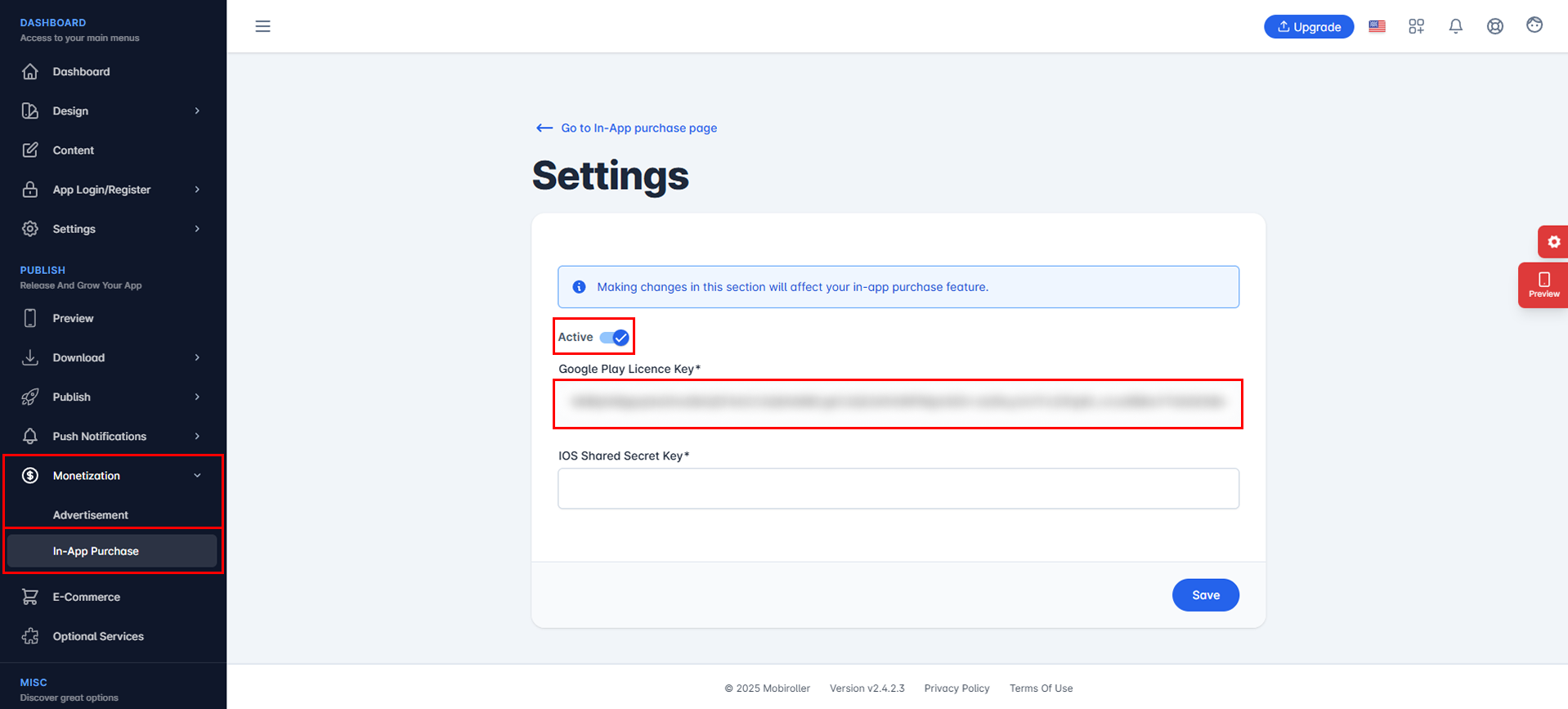
Task: Open the apps grid icon in header
Action: click(1416, 26)
